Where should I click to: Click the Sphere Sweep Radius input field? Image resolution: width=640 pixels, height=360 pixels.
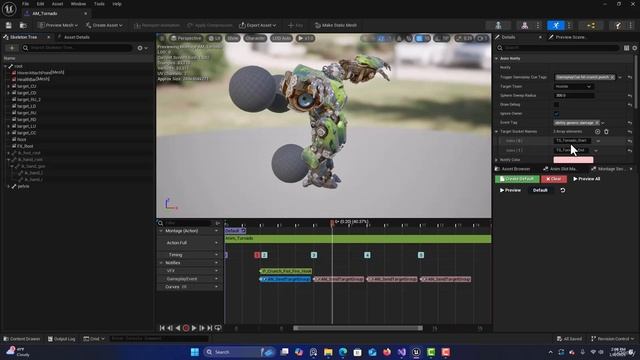pos(574,96)
